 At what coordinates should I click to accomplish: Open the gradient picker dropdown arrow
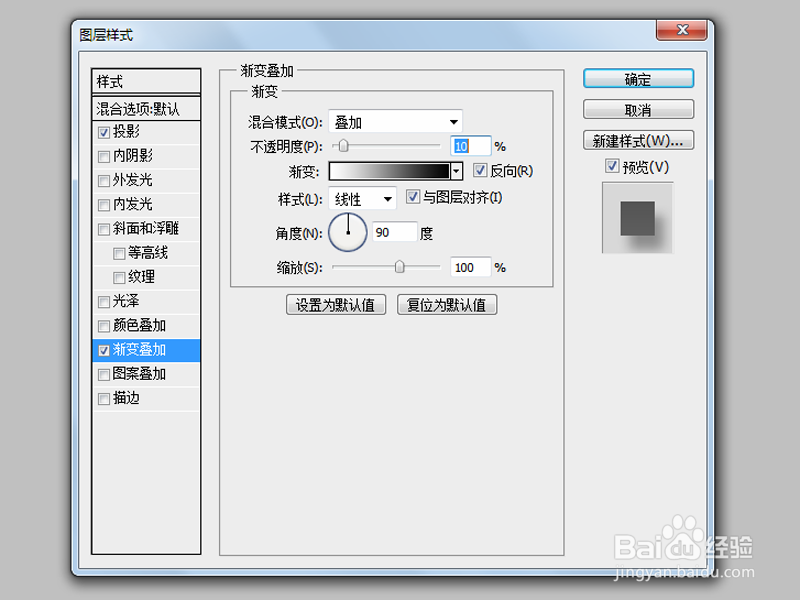pyautogui.click(x=455, y=170)
